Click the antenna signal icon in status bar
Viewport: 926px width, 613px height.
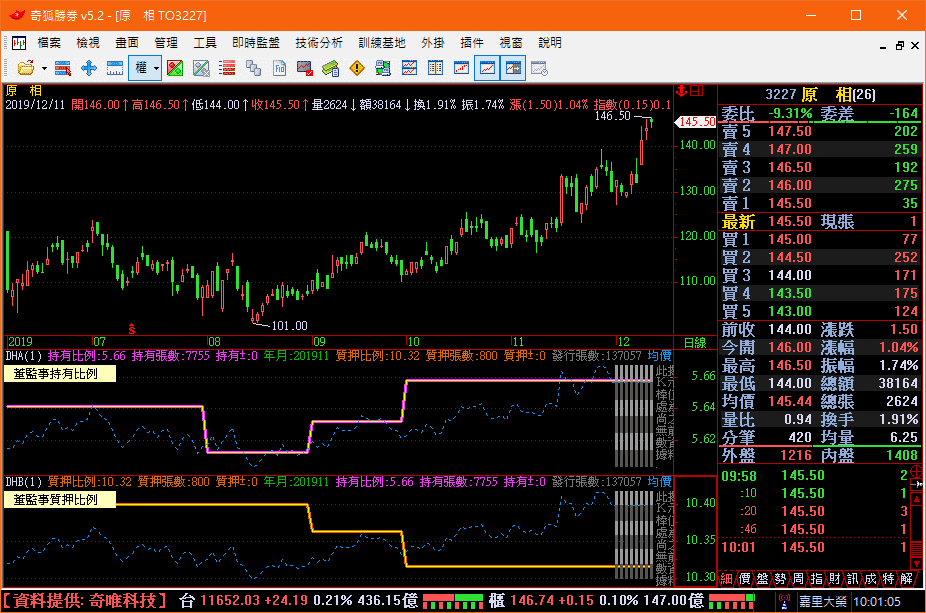point(784,601)
